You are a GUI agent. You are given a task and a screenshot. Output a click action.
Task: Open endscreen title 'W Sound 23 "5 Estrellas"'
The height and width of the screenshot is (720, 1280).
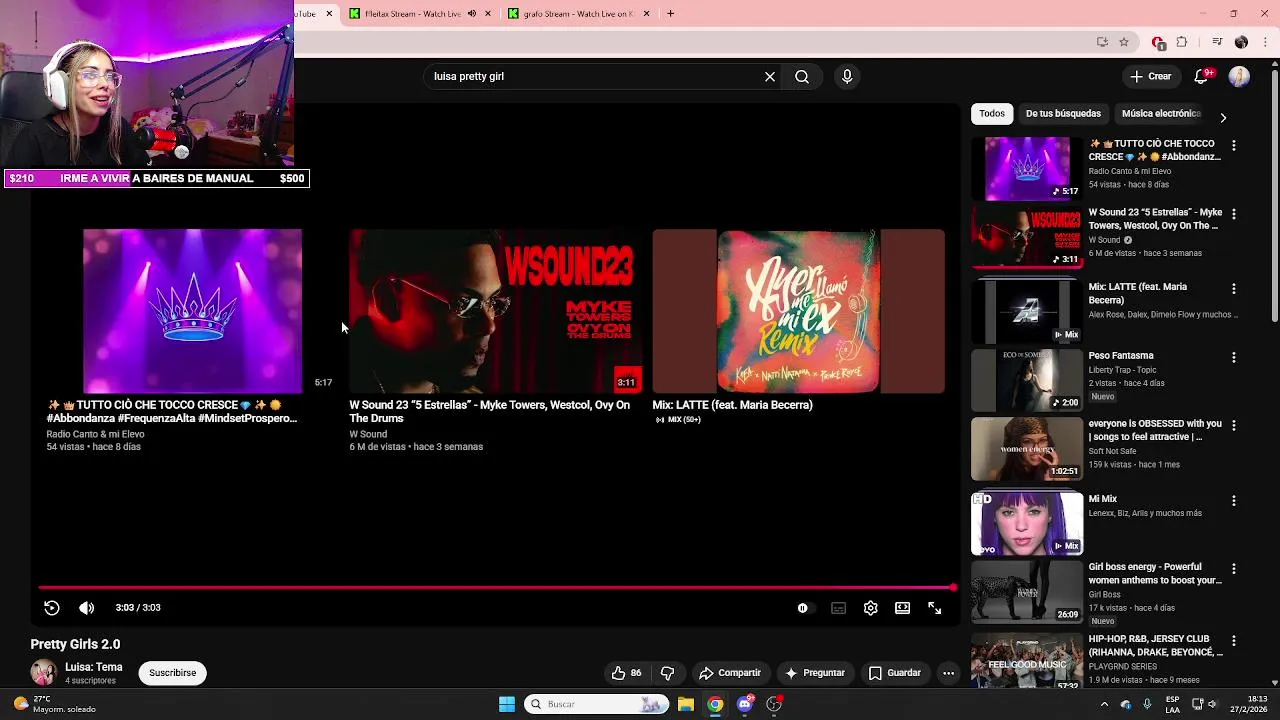(489, 412)
